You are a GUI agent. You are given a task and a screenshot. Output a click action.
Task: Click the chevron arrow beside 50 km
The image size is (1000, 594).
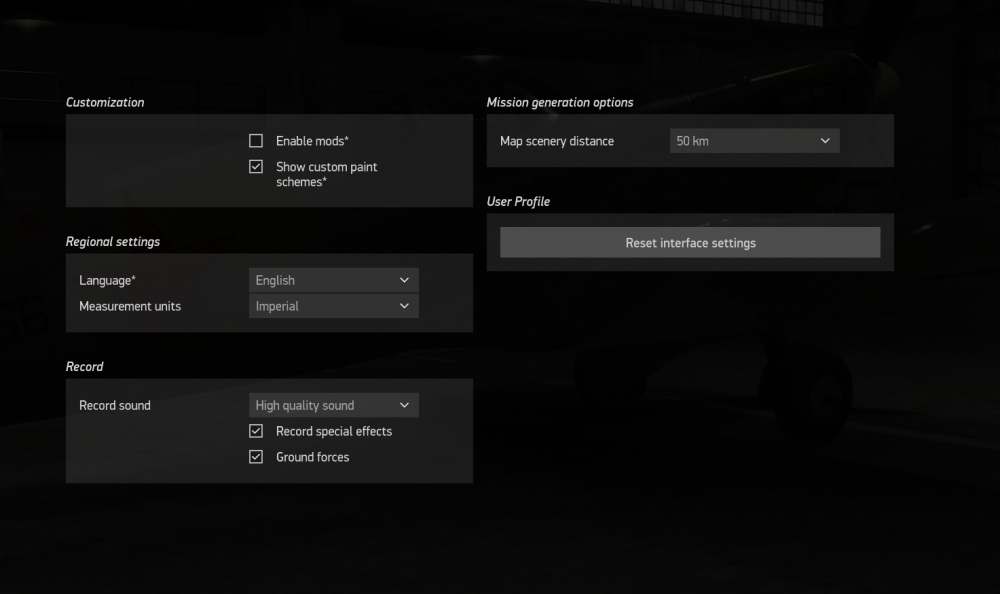point(825,141)
